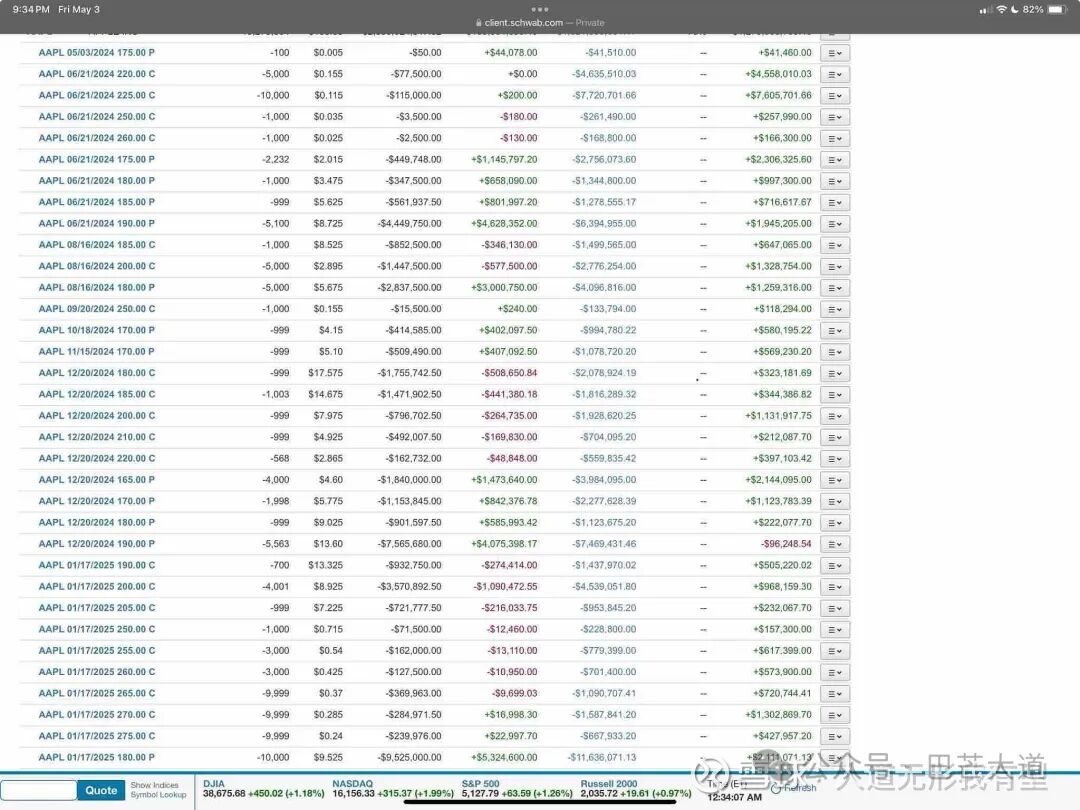The height and width of the screenshot is (810, 1080).
Task: Open the AAPL 01/17/2025 265.00 C position link
Action: click(96, 693)
